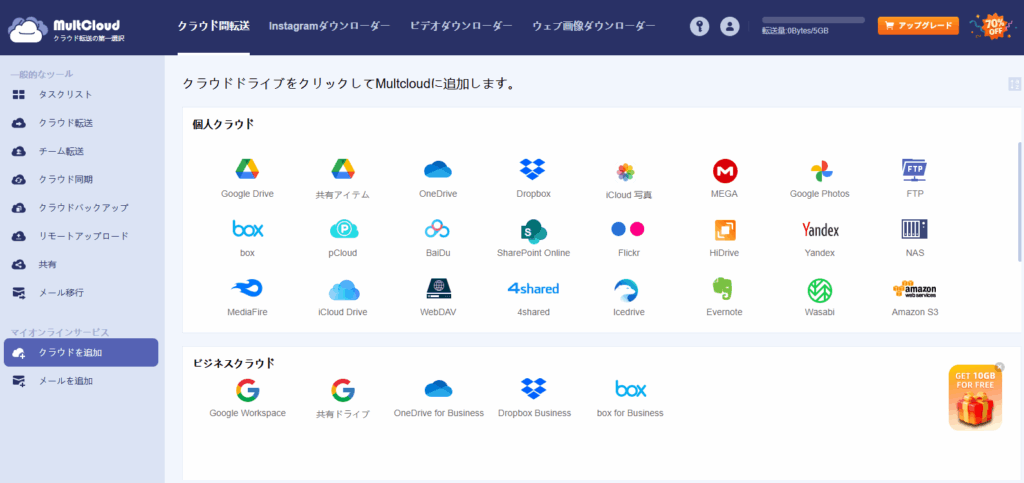Add Google Workspace business cloud

point(247,390)
